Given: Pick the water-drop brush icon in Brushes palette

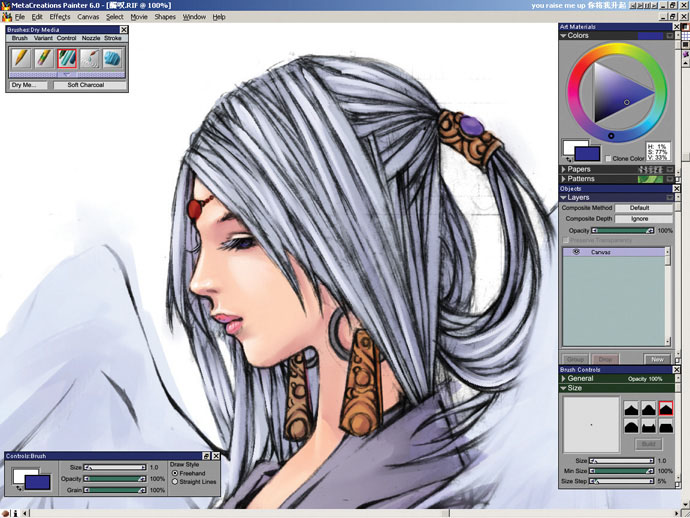Looking at the screenshot, I should coord(90,59).
